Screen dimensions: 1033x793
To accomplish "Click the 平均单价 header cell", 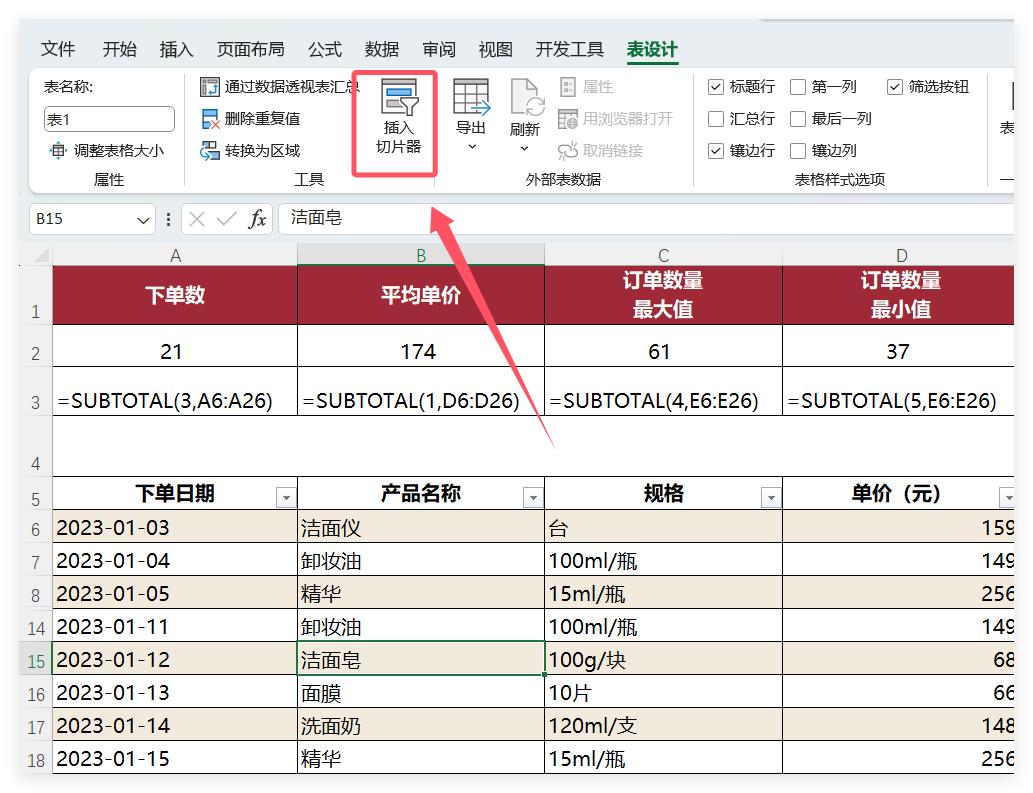I will point(421,295).
